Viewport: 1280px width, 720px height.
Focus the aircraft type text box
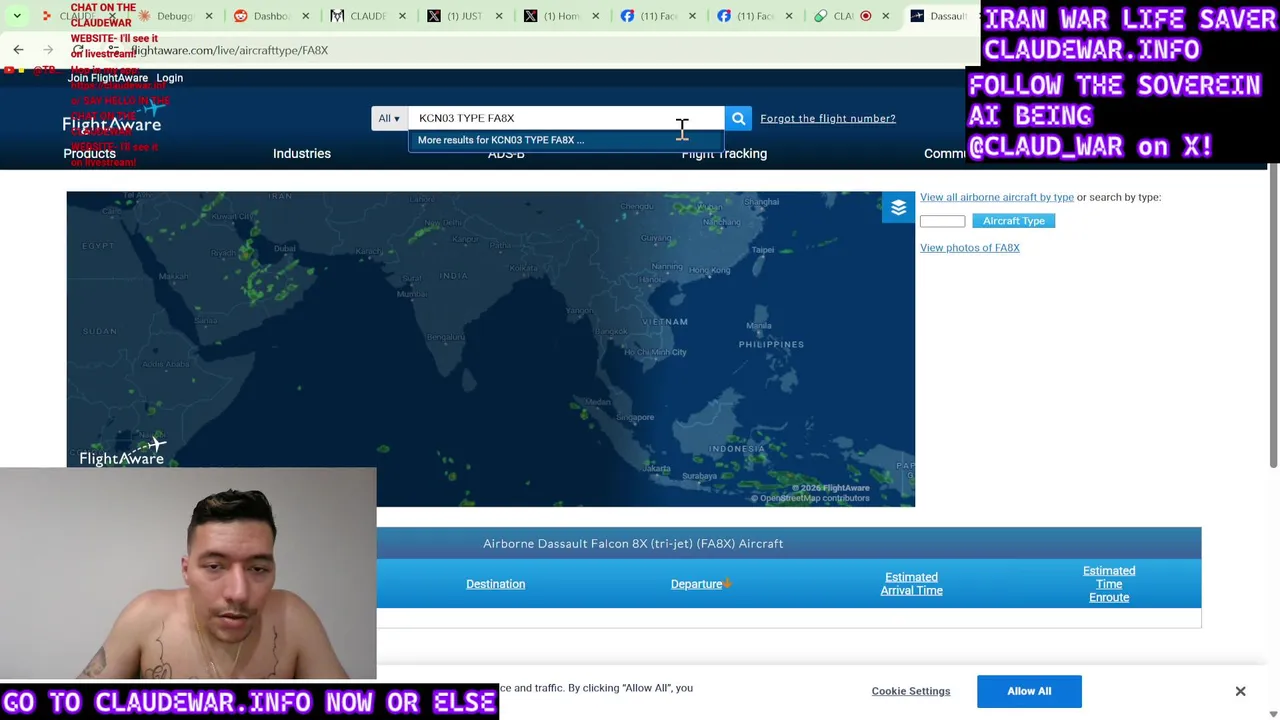942,221
